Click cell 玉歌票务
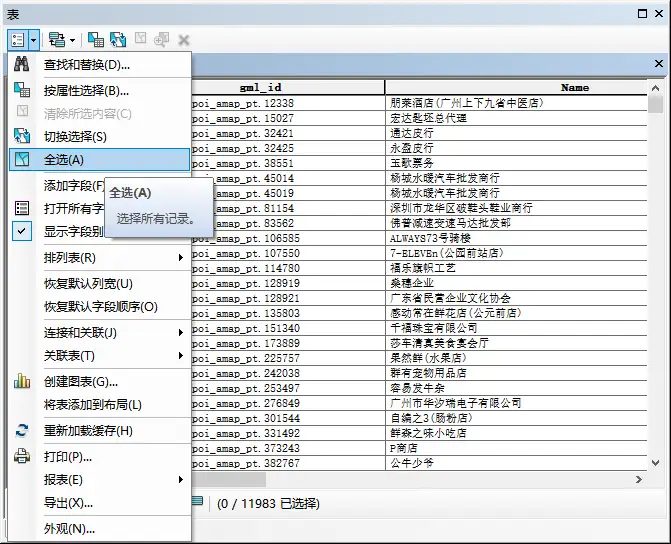 516,163
